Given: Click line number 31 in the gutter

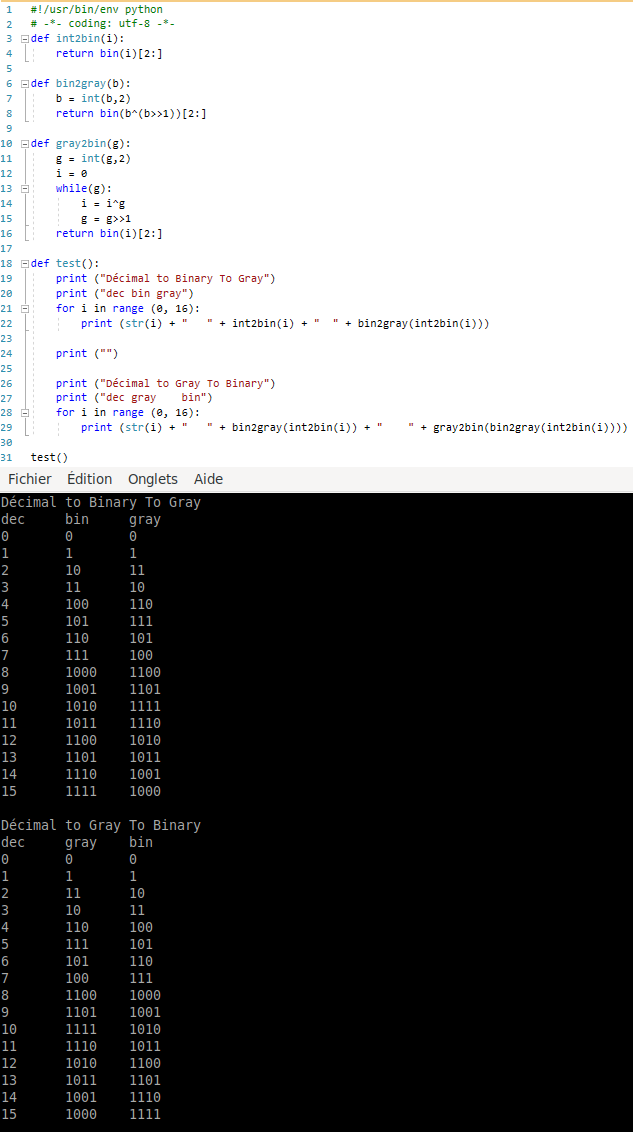Looking at the screenshot, I should coord(8,458).
